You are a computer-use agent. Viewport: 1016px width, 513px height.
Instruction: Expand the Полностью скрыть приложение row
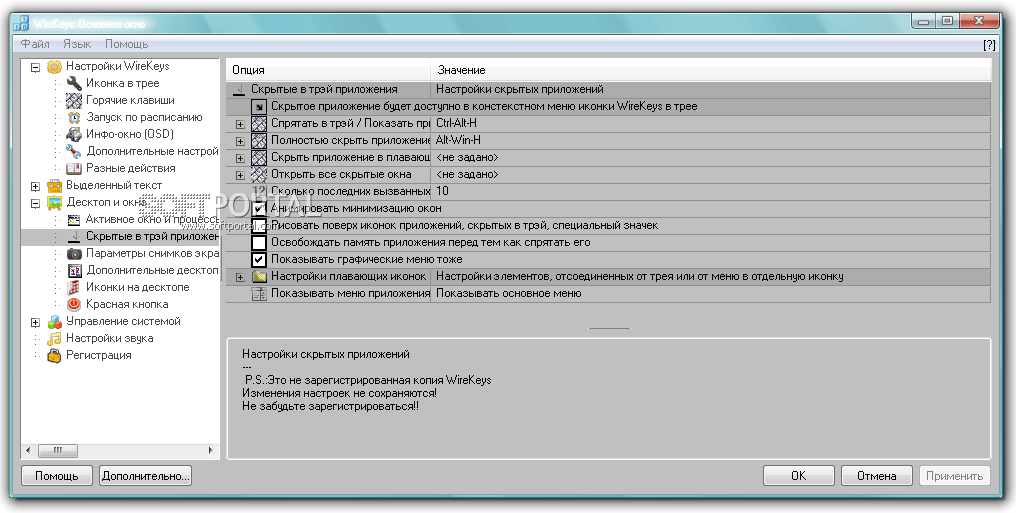(240, 141)
